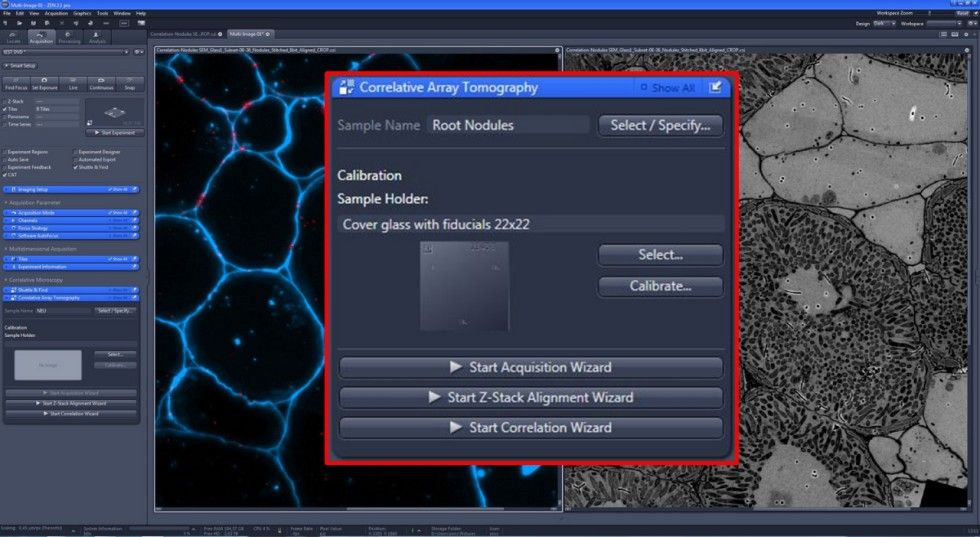
Task: Expand the Imaging Setup panel bar
Action: pos(71,189)
